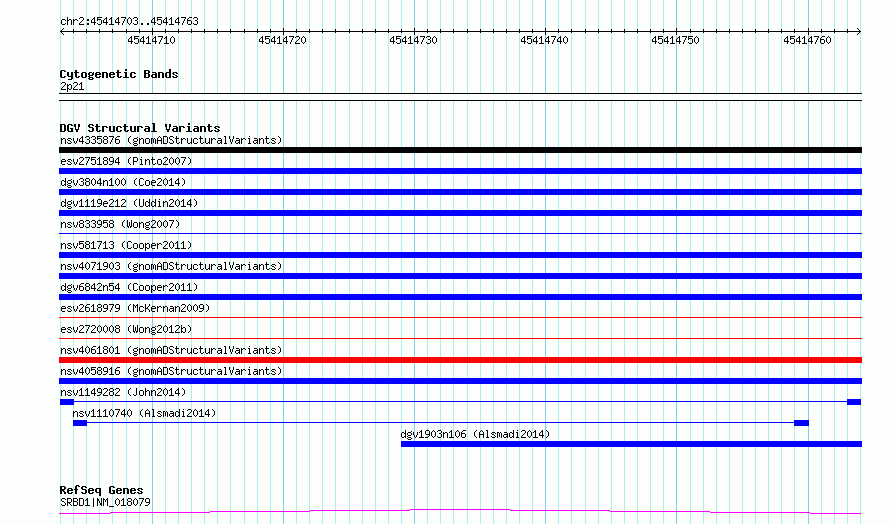
Task: Open variant esv2720008 (Wong2012b) label
Action: [x=126, y=329]
